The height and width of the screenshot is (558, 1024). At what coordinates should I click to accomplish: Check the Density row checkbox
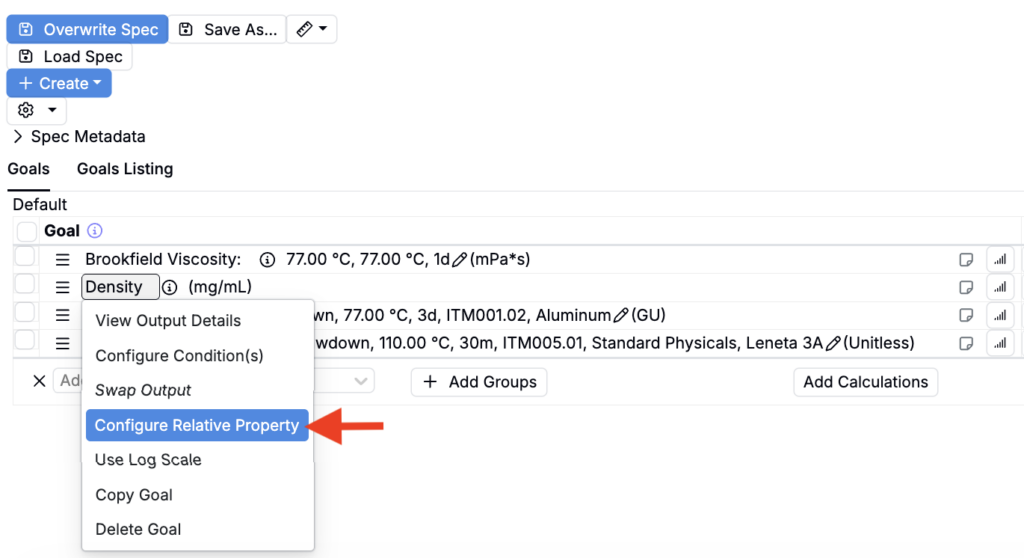pyautogui.click(x=25, y=285)
